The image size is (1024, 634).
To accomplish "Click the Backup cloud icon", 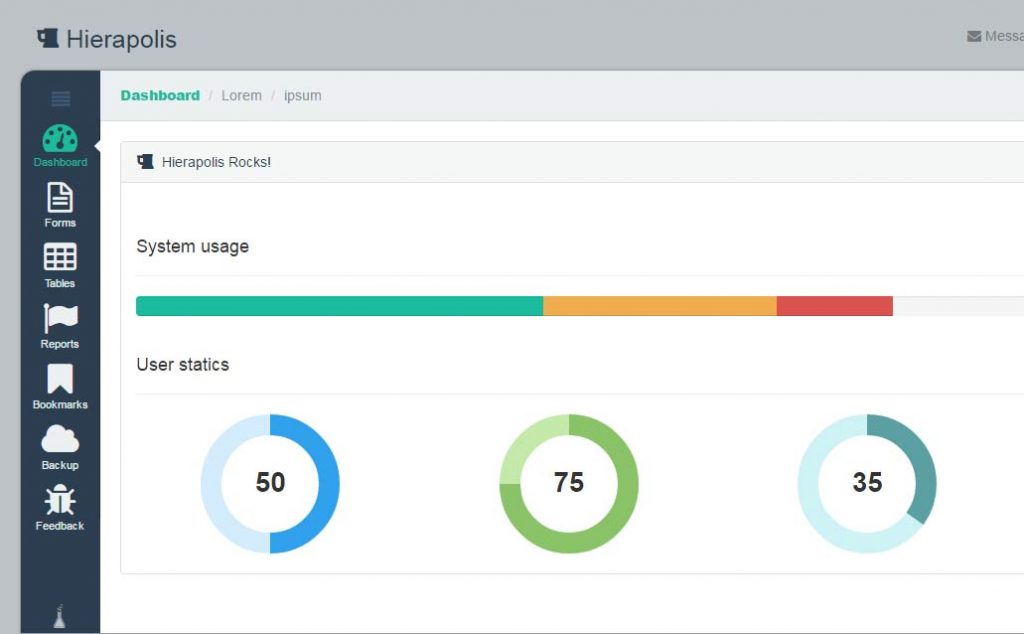I will pyautogui.click(x=59, y=440).
